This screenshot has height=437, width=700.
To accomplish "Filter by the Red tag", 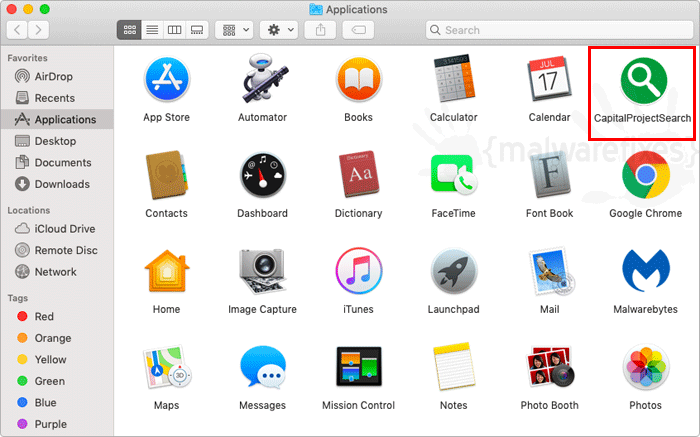I will click(x=57, y=316).
